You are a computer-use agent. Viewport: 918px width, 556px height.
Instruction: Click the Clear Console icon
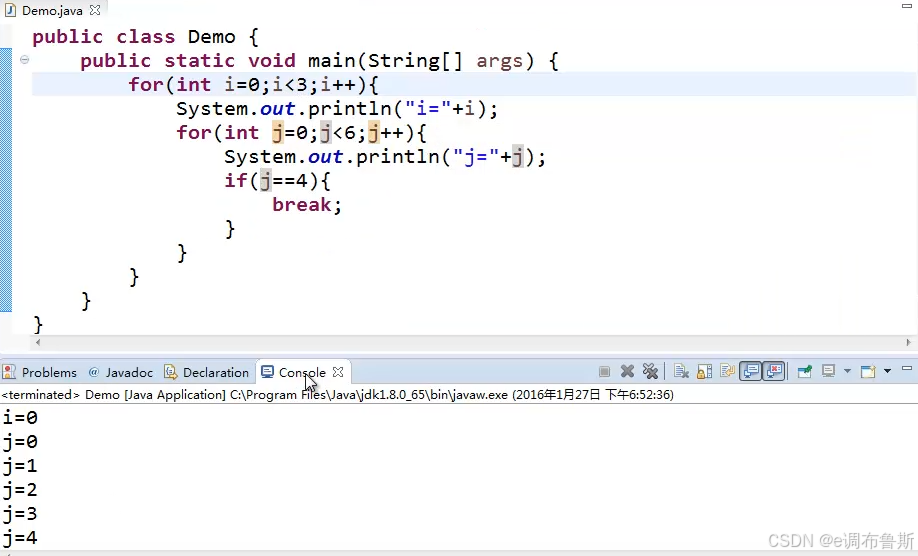point(681,372)
